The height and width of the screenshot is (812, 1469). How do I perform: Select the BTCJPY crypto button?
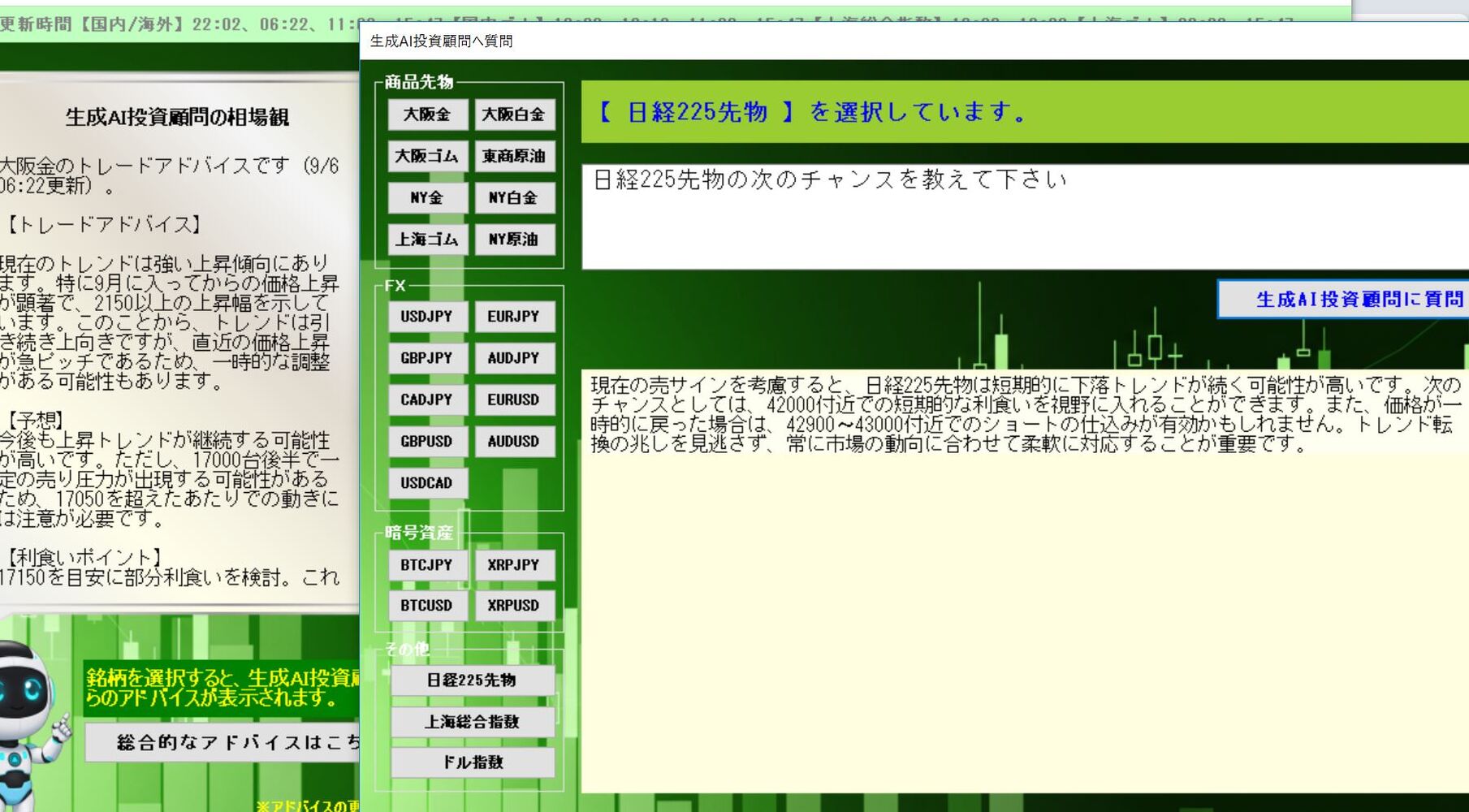(x=427, y=565)
